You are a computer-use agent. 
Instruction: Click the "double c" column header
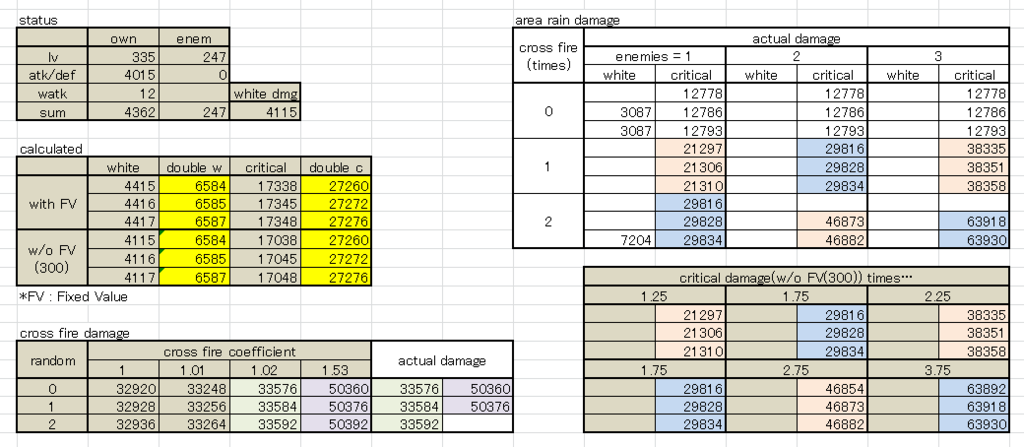(336, 167)
